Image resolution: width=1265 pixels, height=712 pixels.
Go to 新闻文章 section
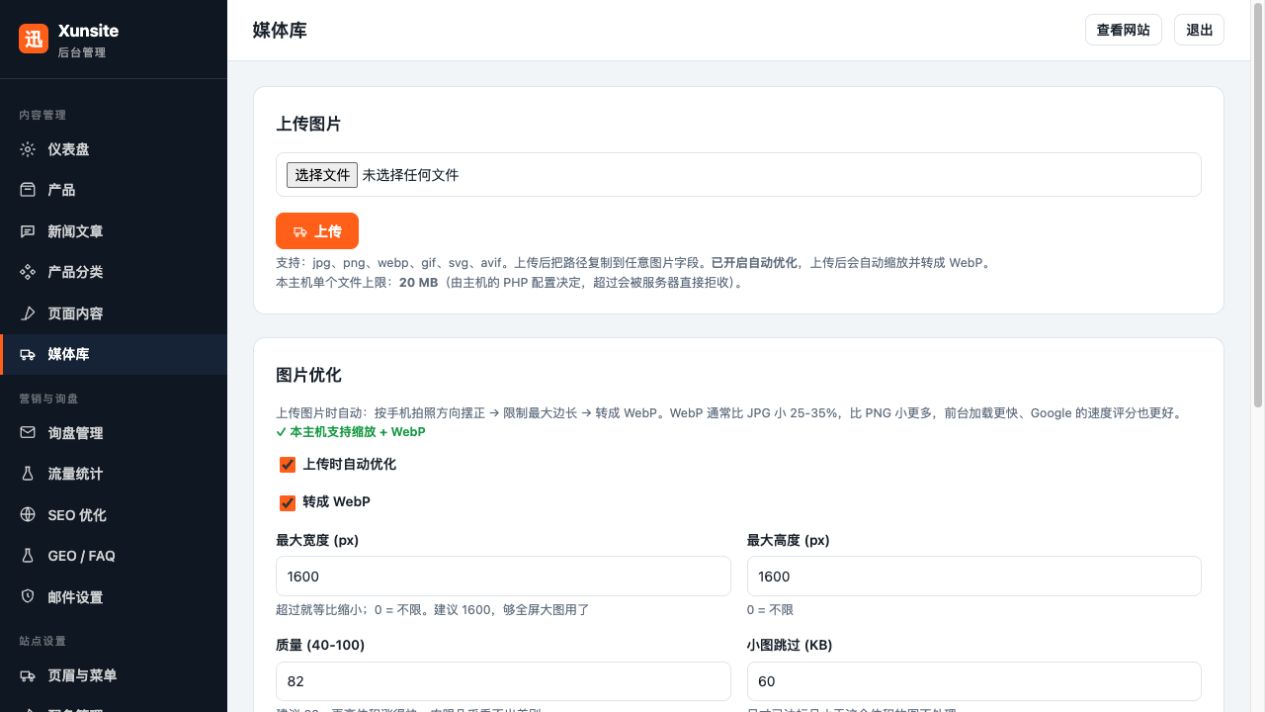click(113, 231)
